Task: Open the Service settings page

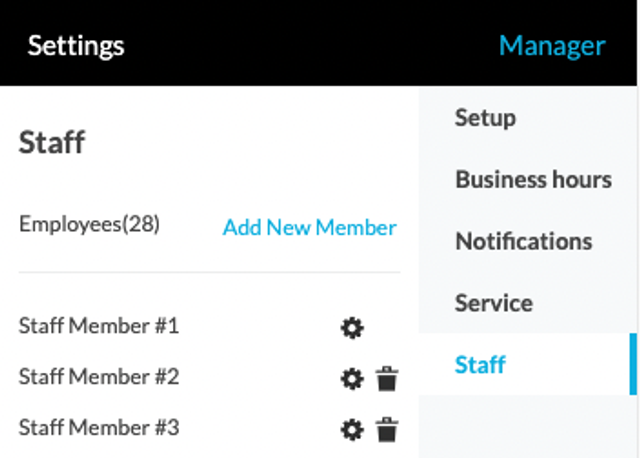Action: (x=494, y=303)
